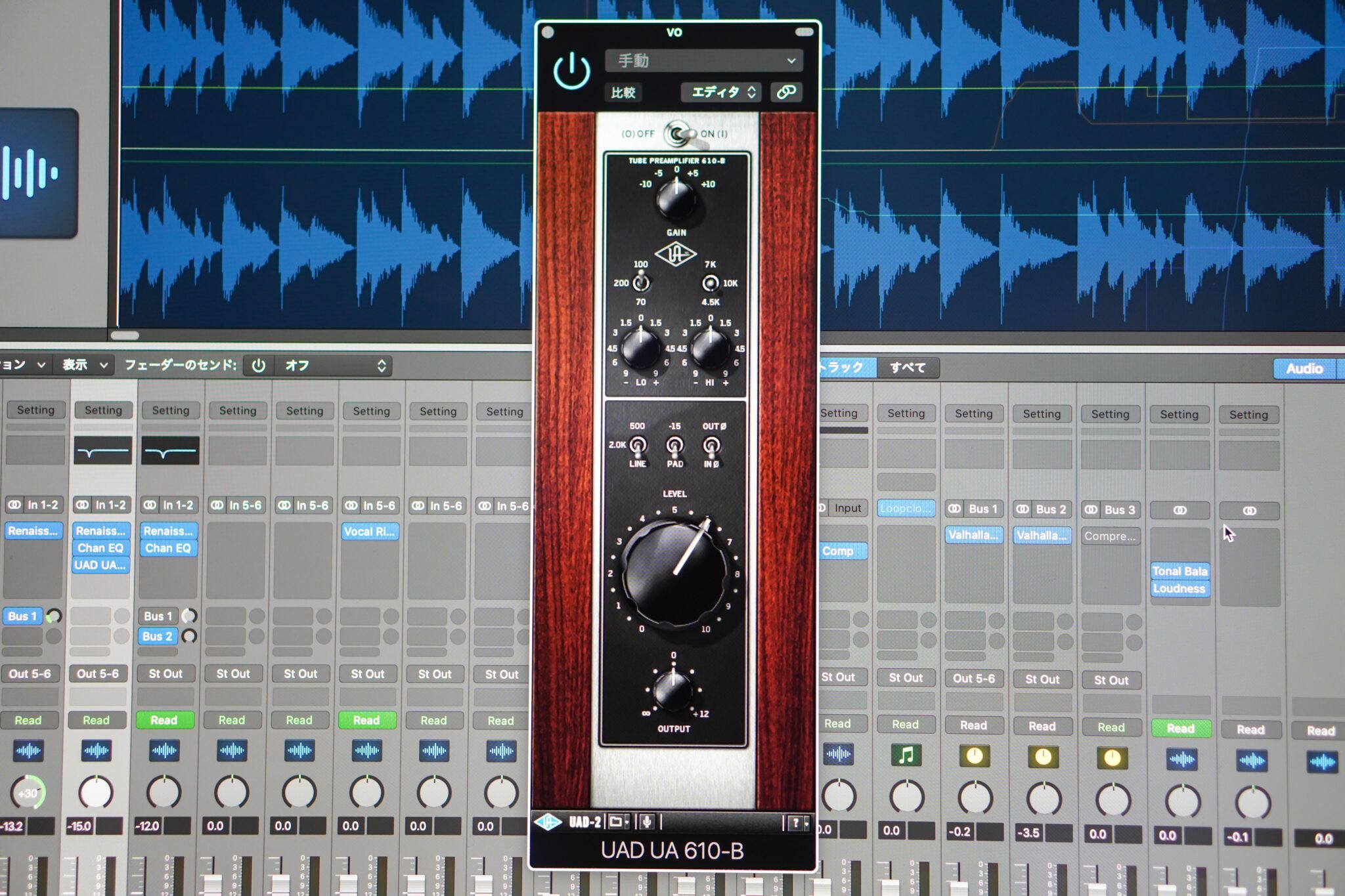Toggle the polarity IN Ø switch
The height and width of the screenshot is (896, 1345).
[x=711, y=446]
